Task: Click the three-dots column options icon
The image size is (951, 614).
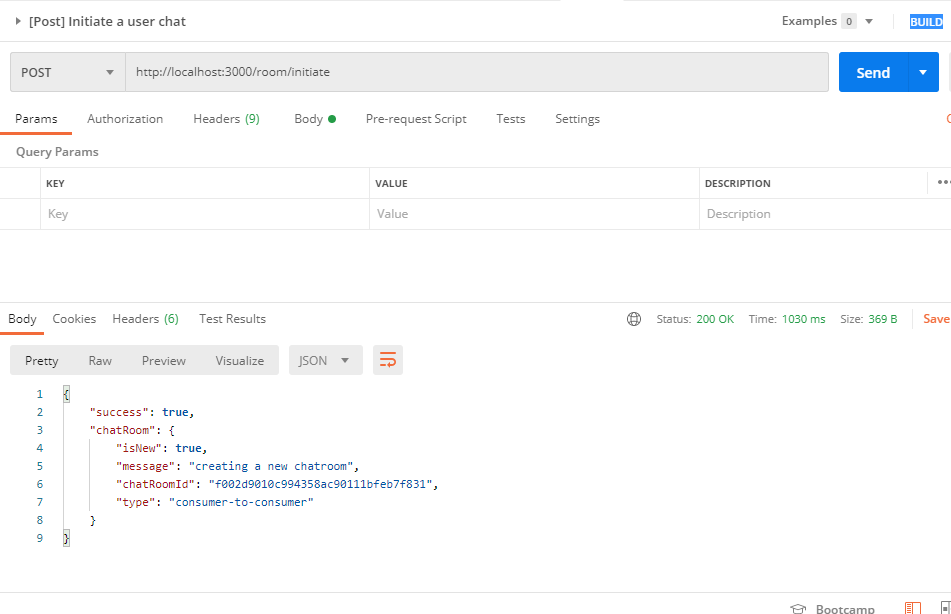Action: (x=943, y=183)
